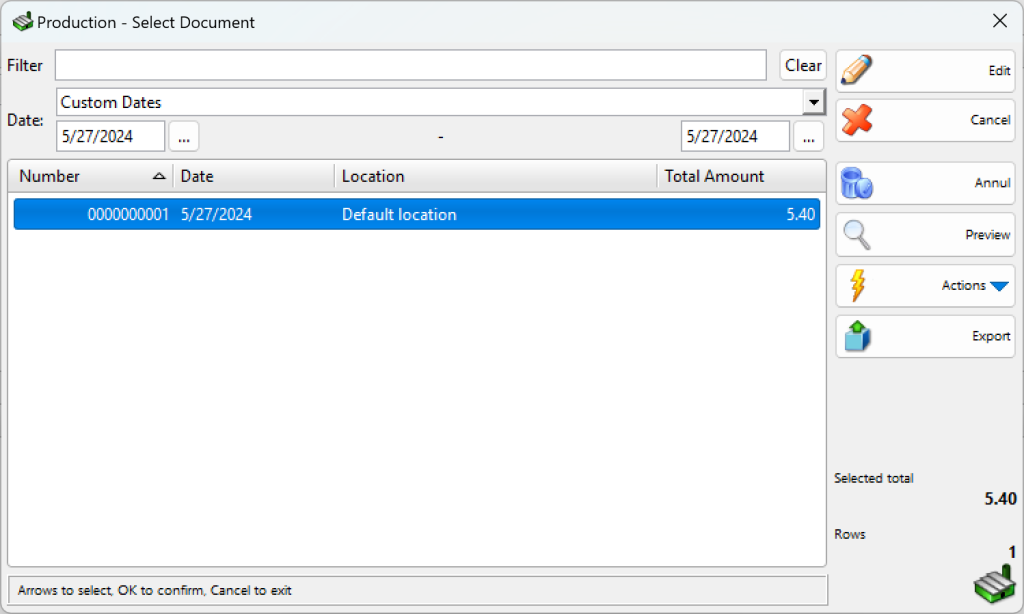Select document row 0000000001
Image resolution: width=1024 pixels, height=614 pixels.
(416, 214)
